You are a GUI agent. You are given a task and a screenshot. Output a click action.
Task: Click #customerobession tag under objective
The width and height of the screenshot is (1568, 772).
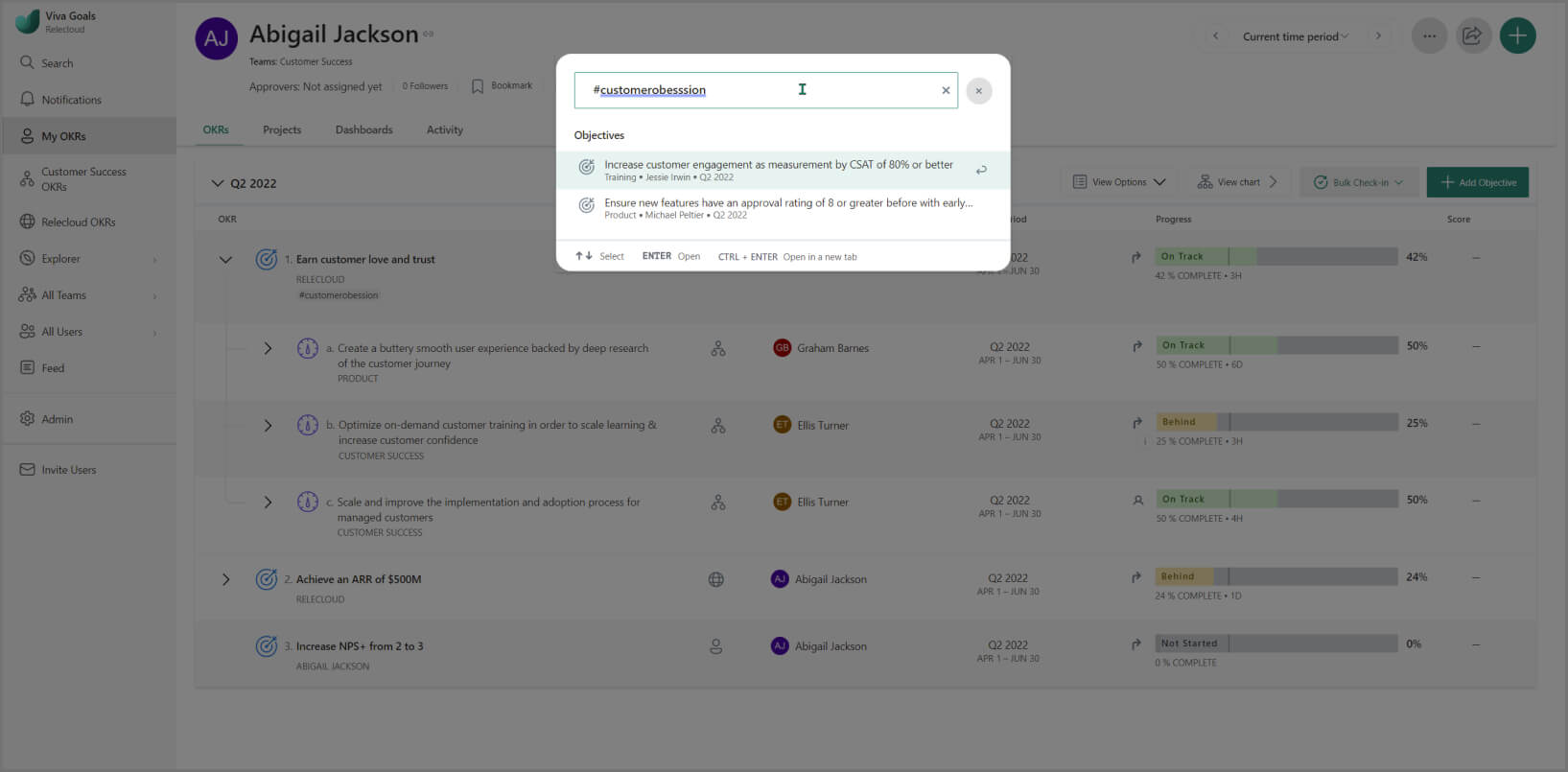[339, 295]
